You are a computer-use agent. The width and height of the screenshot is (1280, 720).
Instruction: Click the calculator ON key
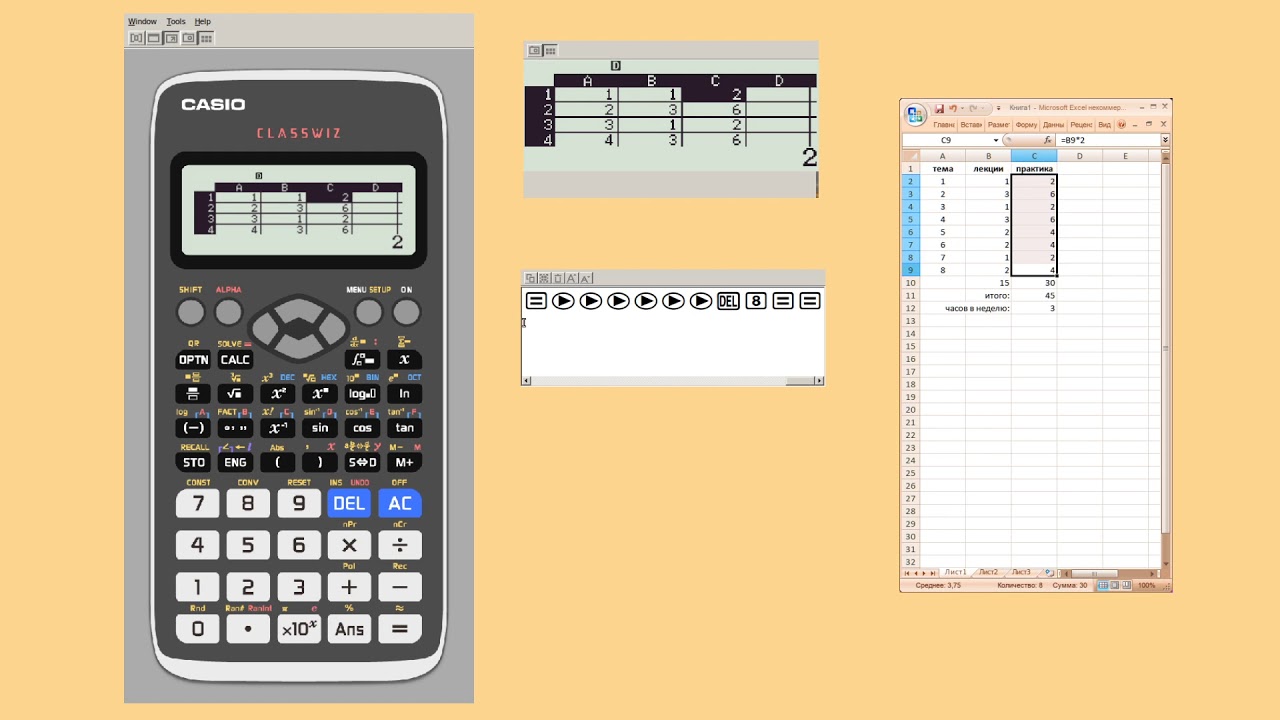tap(406, 312)
